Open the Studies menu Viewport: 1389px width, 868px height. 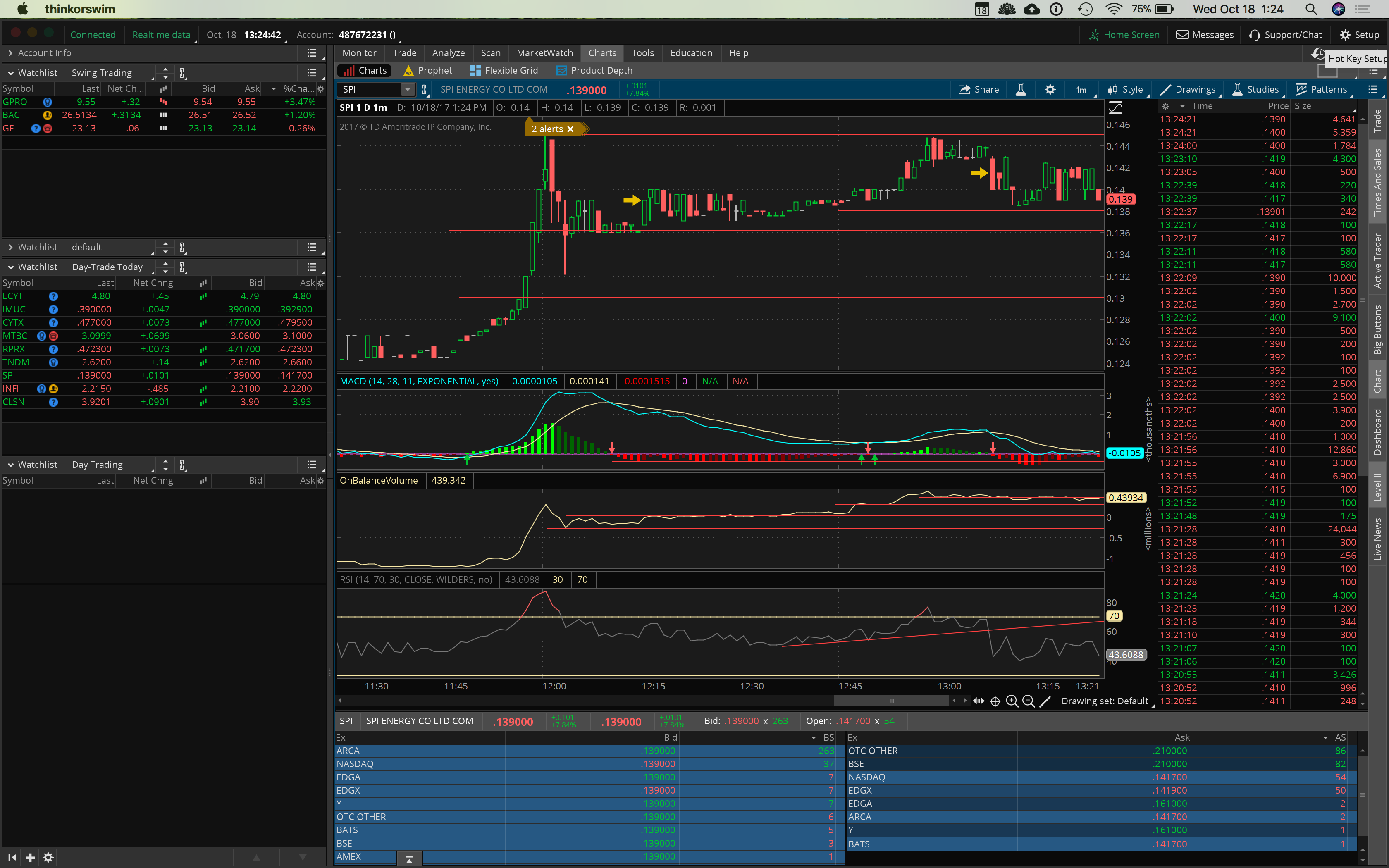pyautogui.click(x=1255, y=90)
